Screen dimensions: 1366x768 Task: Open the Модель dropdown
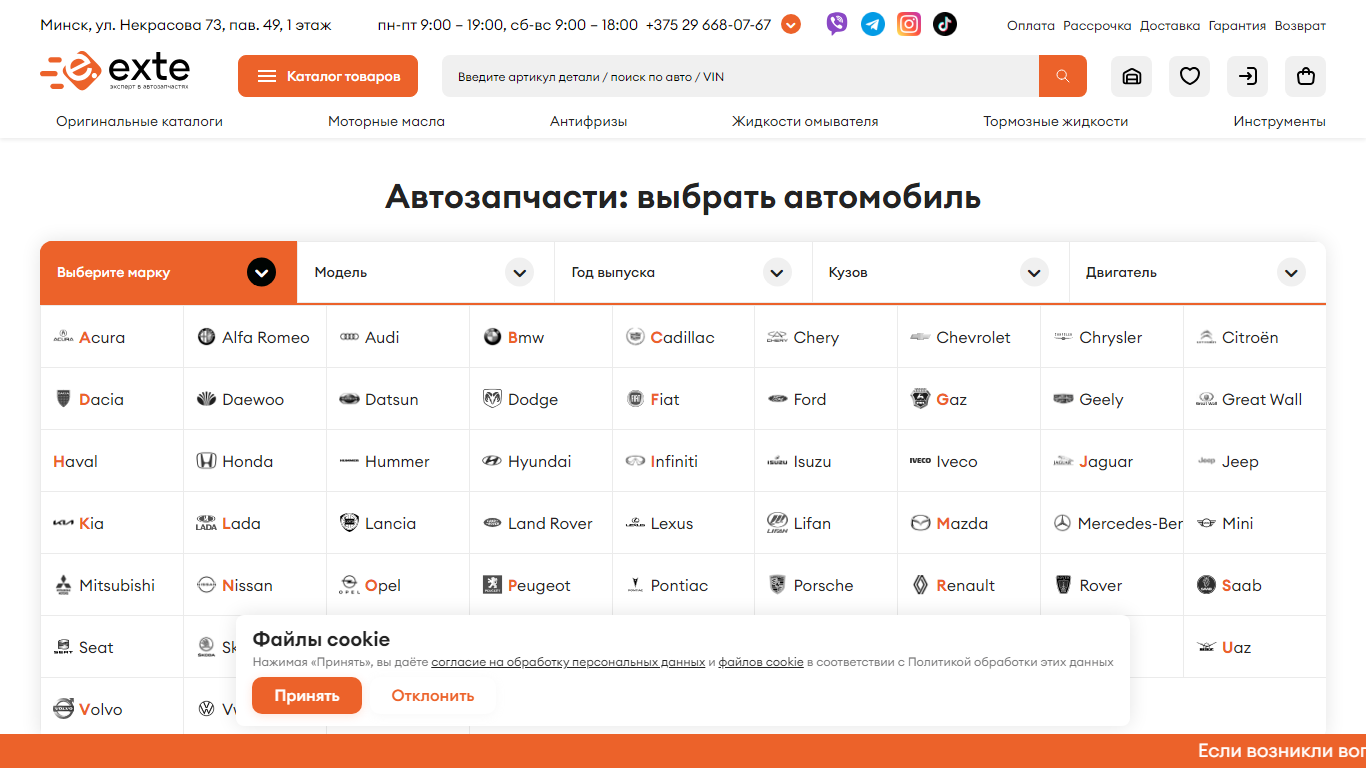[x=426, y=272]
